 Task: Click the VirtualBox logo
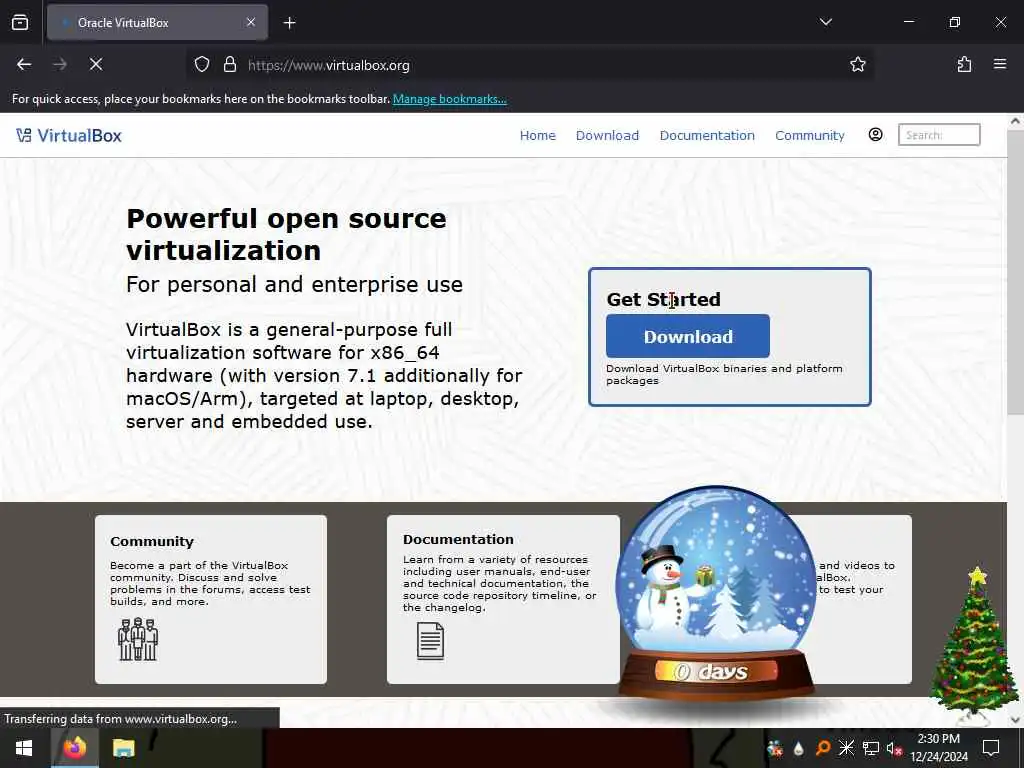[69, 135]
